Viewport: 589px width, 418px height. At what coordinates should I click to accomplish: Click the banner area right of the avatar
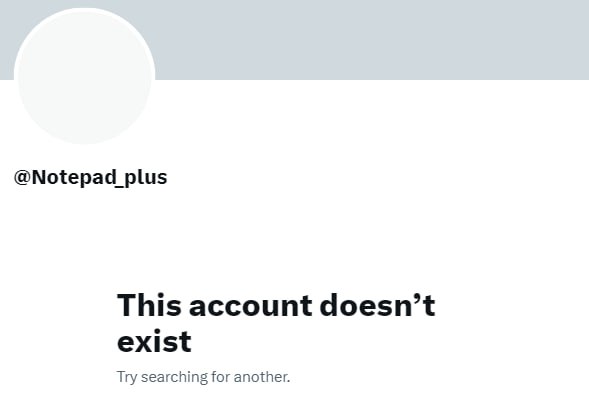(372, 40)
